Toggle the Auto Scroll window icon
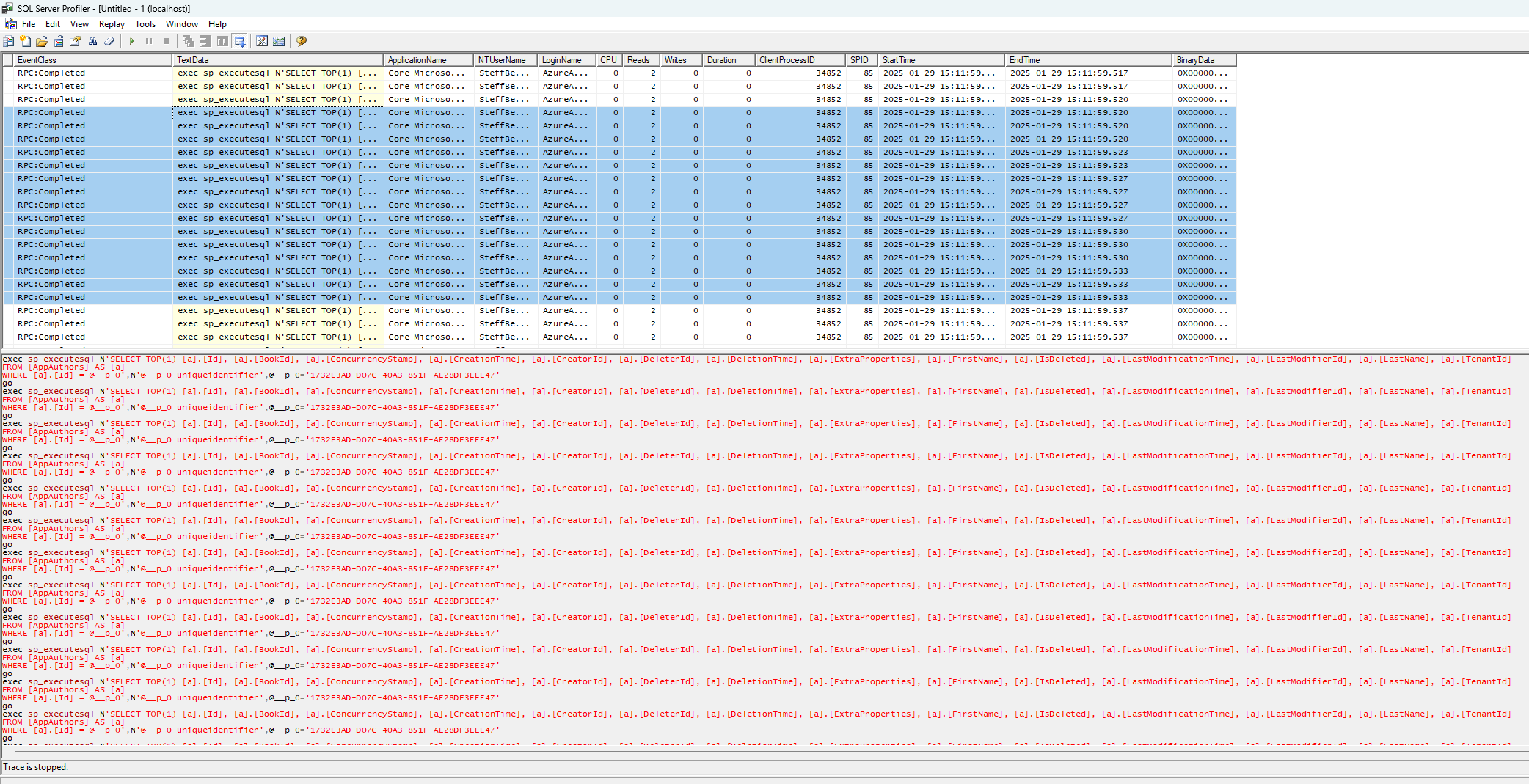This screenshot has height=784, width=1529. tap(240, 41)
